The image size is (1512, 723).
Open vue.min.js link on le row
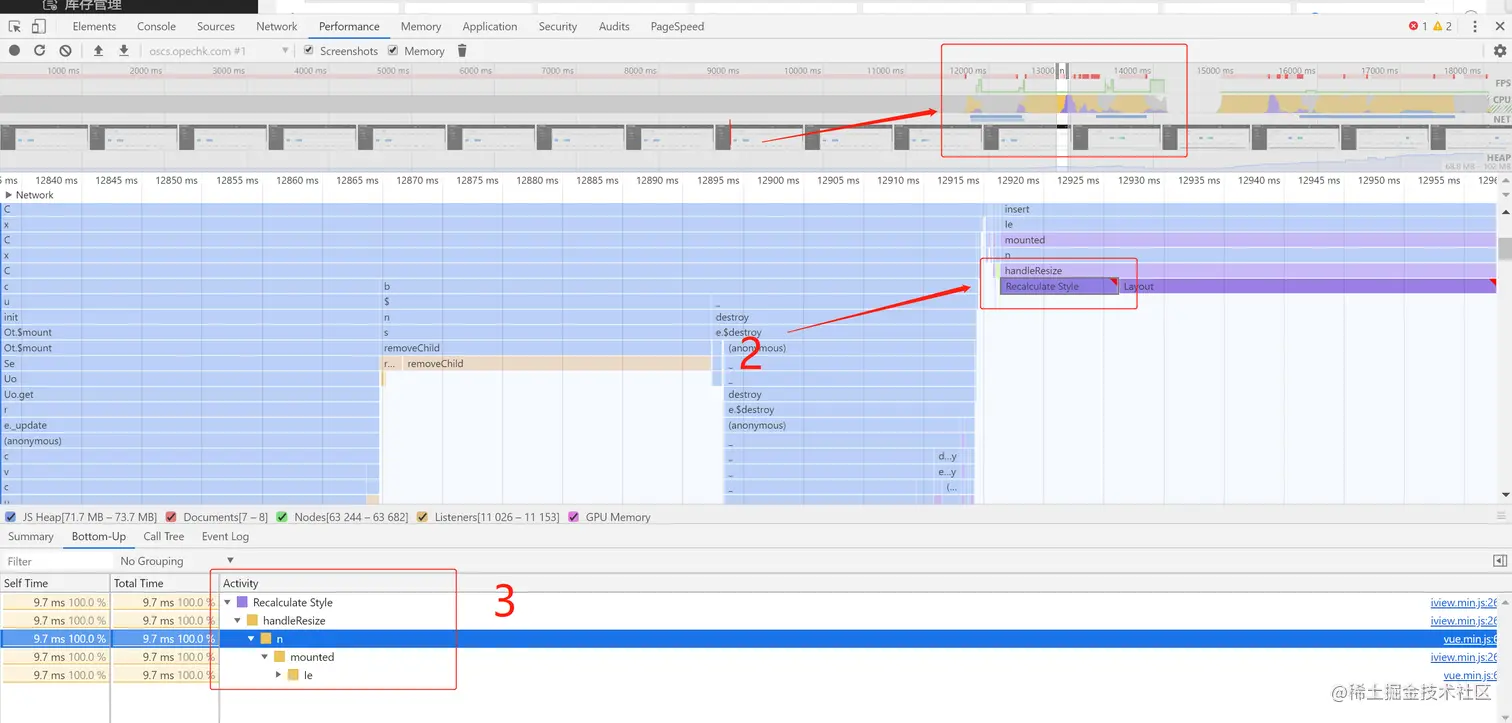(1470, 675)
